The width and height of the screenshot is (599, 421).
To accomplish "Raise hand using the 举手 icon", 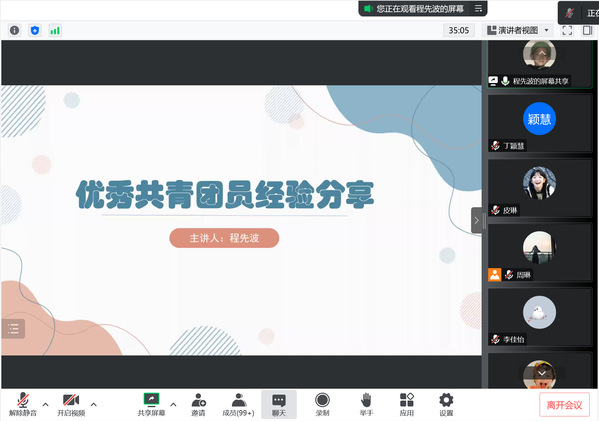I will [x=366, y=405].
